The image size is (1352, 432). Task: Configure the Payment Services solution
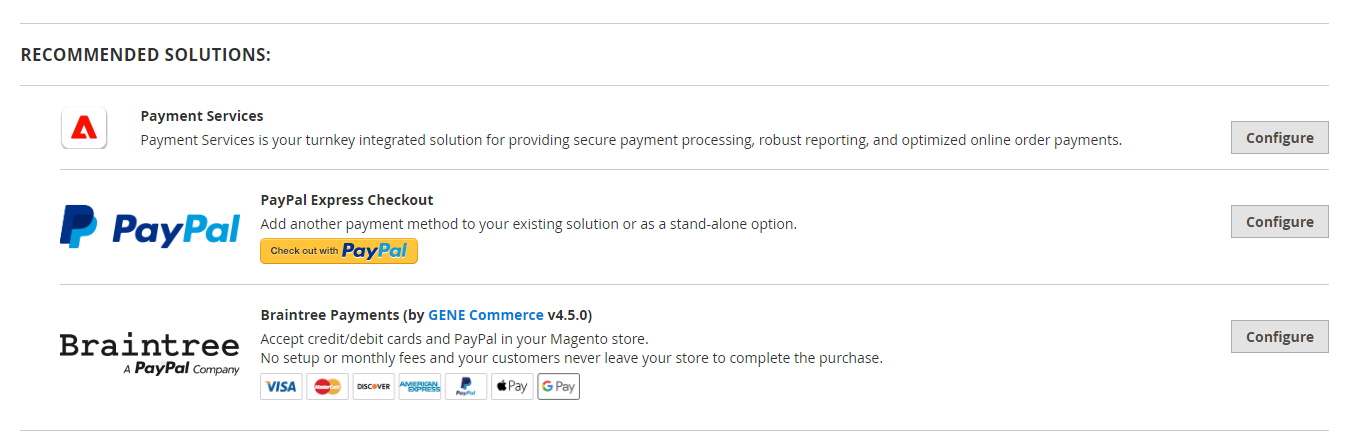(1279, 138)
